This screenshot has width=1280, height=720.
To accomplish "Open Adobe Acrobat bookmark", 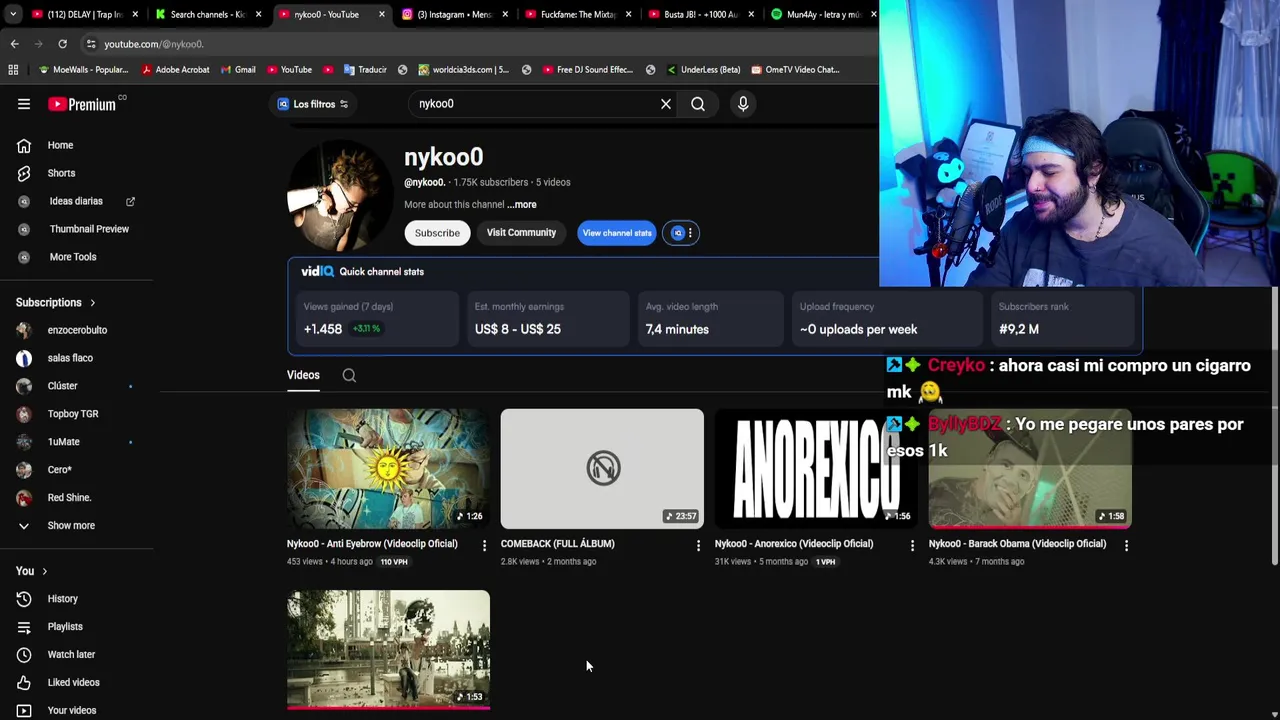I will click(x=176, y=70).
